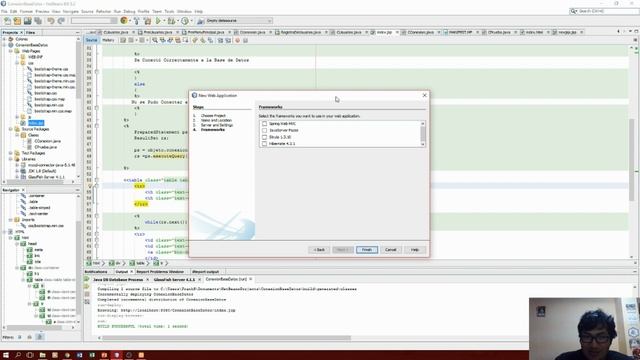The width and height of the screenshot is (640, 360).
Task: Collapse the css folder node
Action: pyautogui.click(x=17, y=63)
